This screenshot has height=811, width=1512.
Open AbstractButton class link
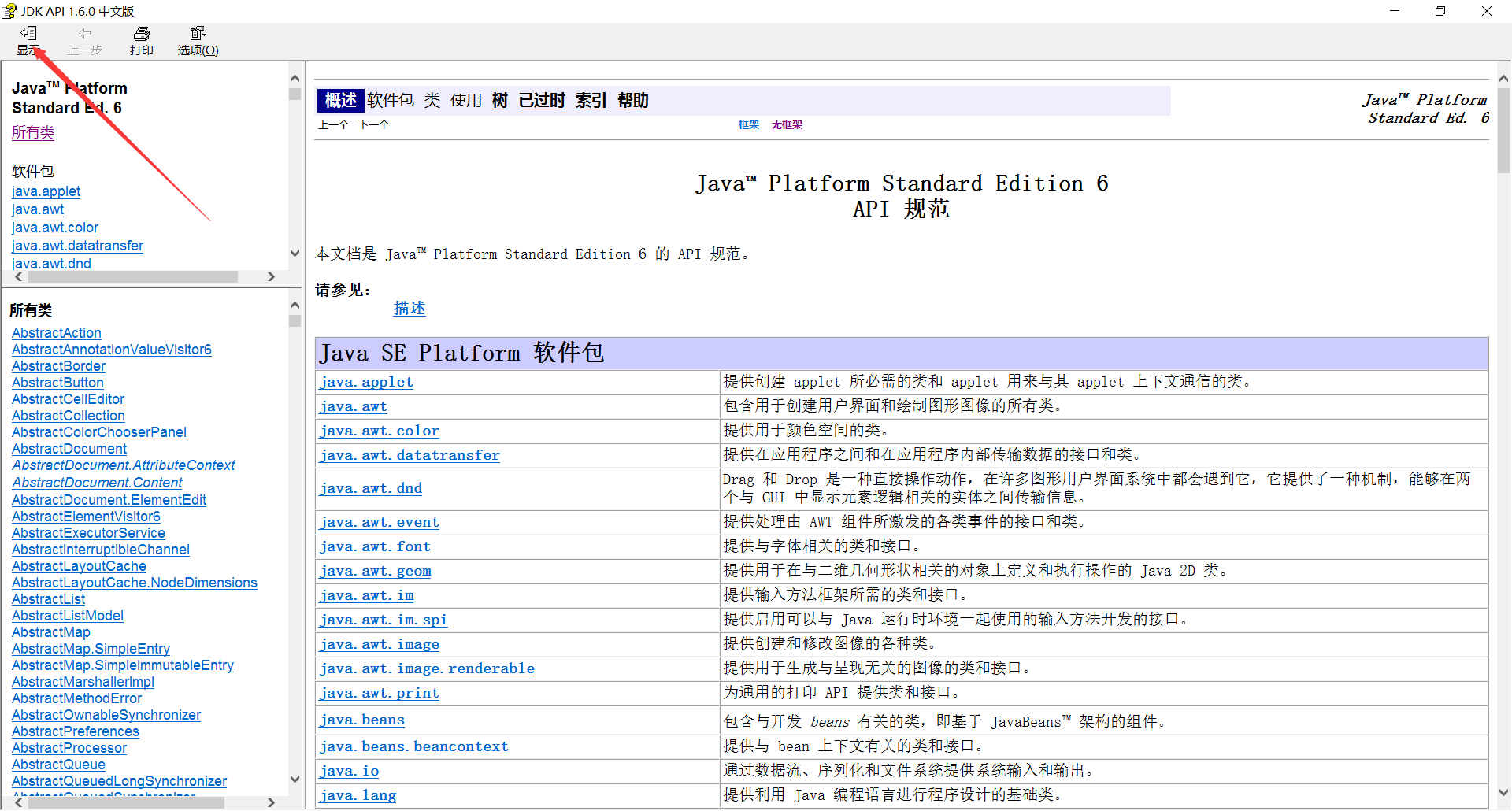[57, 383]
